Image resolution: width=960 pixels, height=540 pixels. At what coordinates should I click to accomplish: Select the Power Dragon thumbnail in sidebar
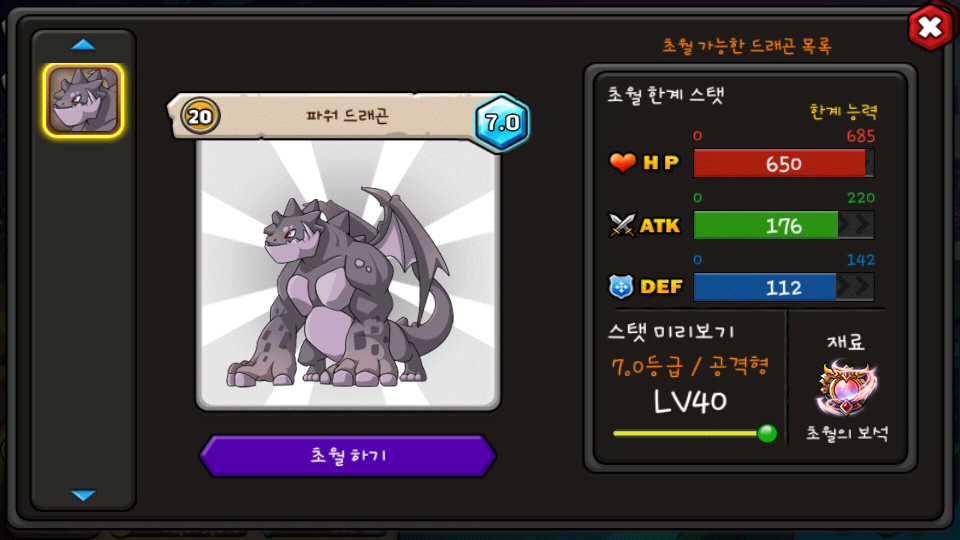point(83,100)
